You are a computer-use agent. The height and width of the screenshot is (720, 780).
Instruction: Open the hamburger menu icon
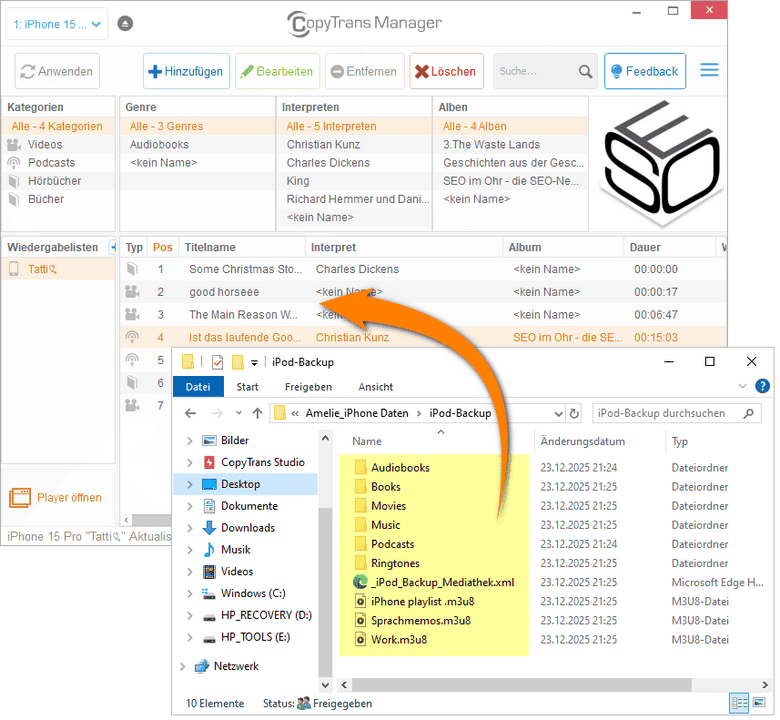(709, 71)
